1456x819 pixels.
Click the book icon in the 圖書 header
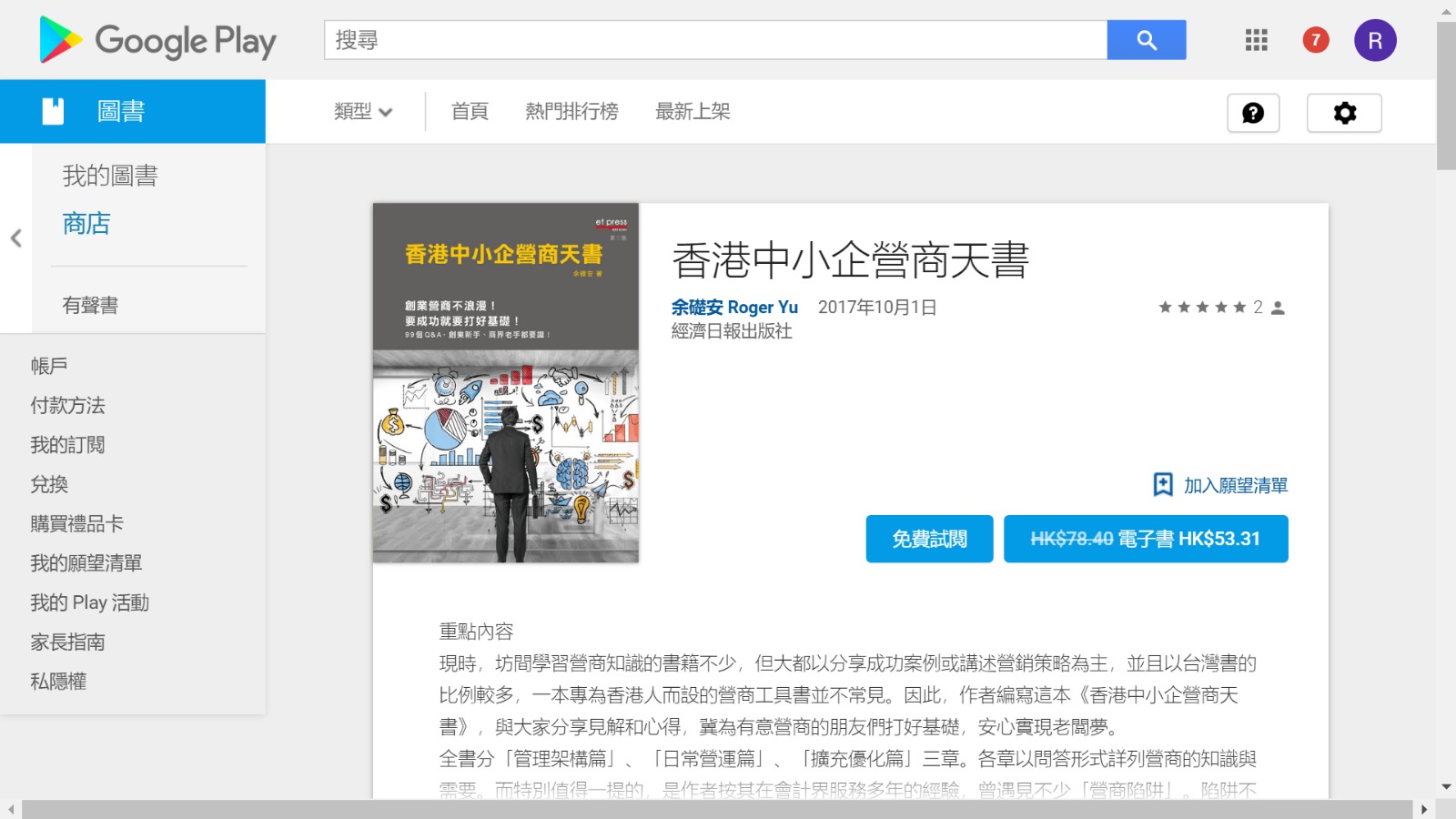coord(54,111)
